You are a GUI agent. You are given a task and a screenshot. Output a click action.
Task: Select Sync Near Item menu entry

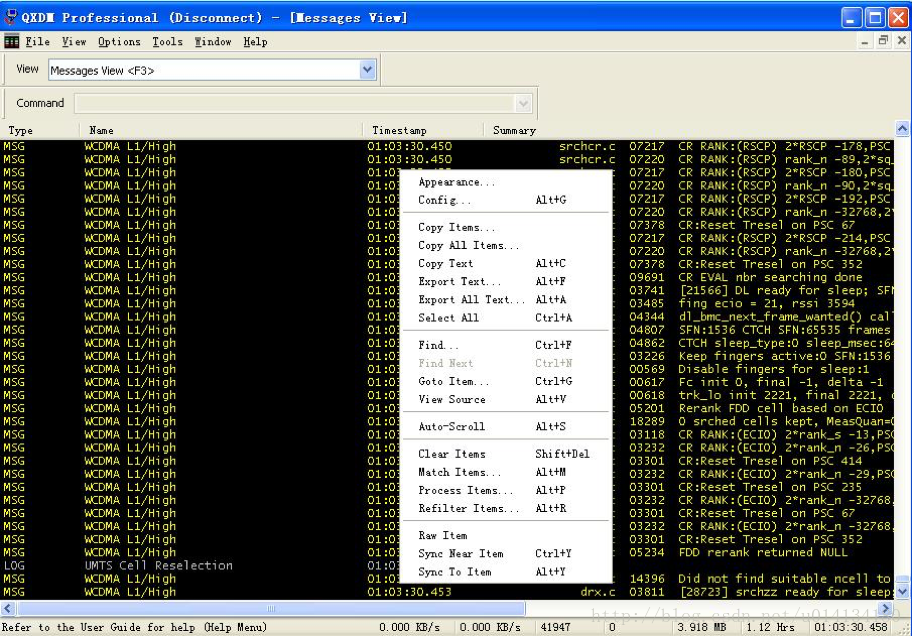click(506, 553)
